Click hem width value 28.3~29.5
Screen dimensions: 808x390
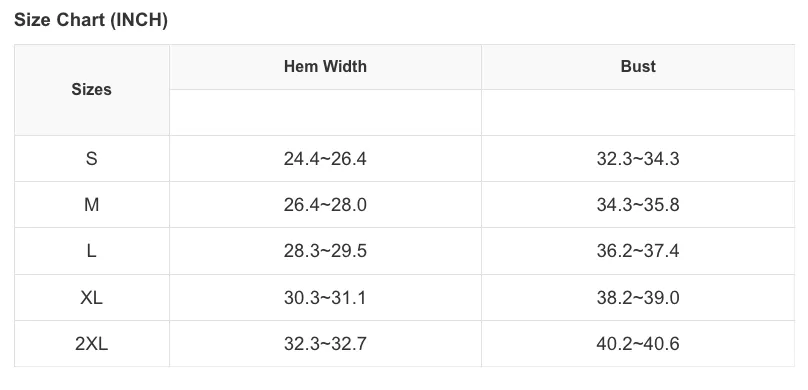click(x=325, y=251)
